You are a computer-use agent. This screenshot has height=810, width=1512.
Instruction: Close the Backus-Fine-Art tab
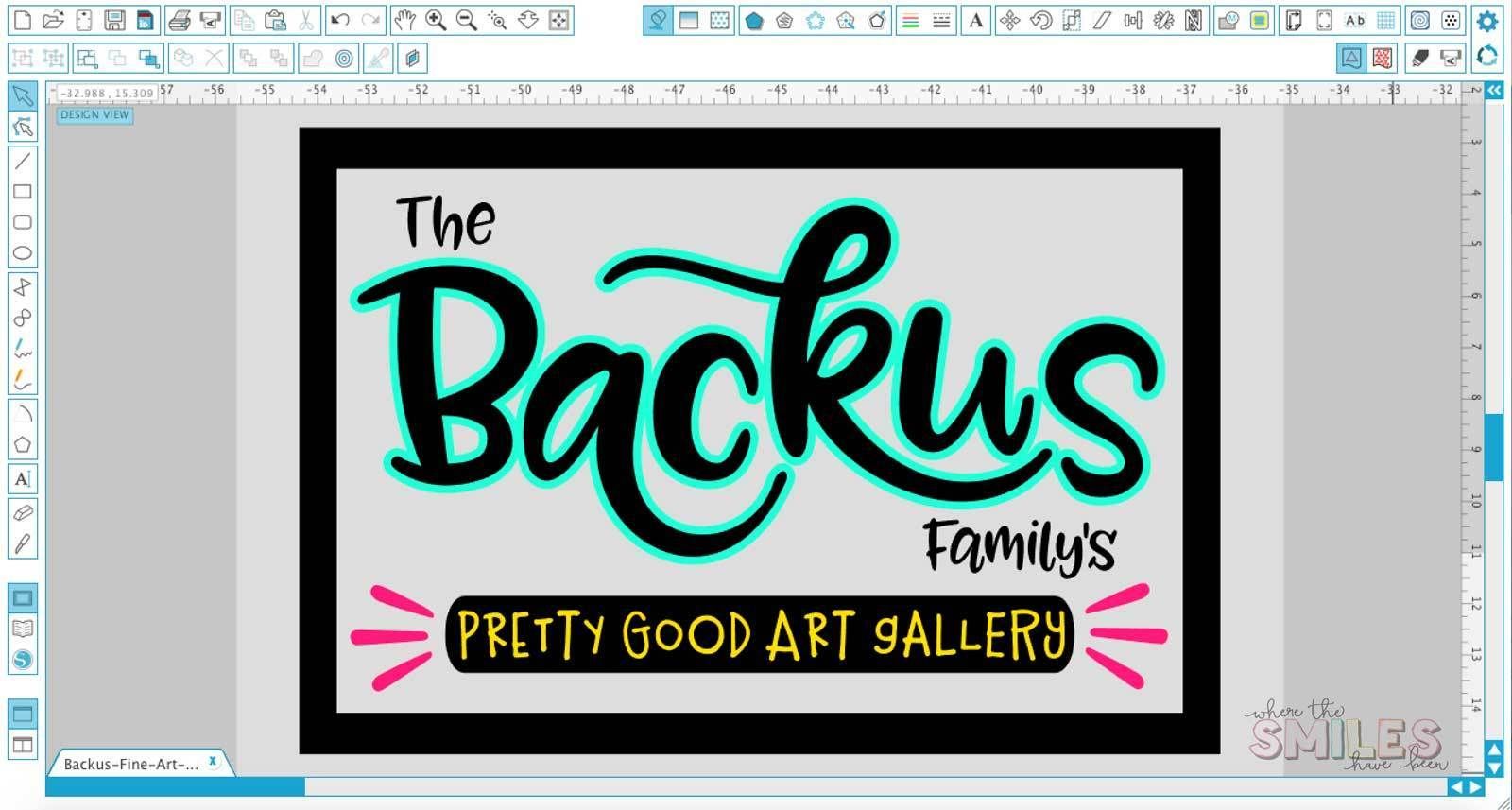click(x=213, y=761)
